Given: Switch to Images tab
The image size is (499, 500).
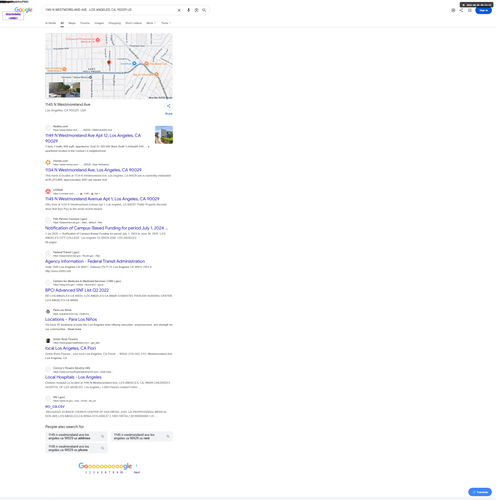Looking at the screenshot, I should (99, 23).
